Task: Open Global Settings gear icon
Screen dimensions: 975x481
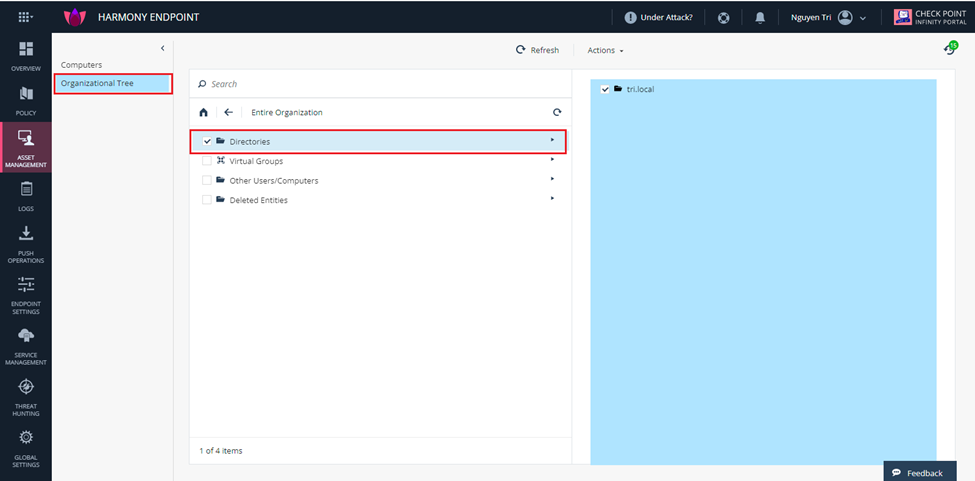Action: click(25, 437)
